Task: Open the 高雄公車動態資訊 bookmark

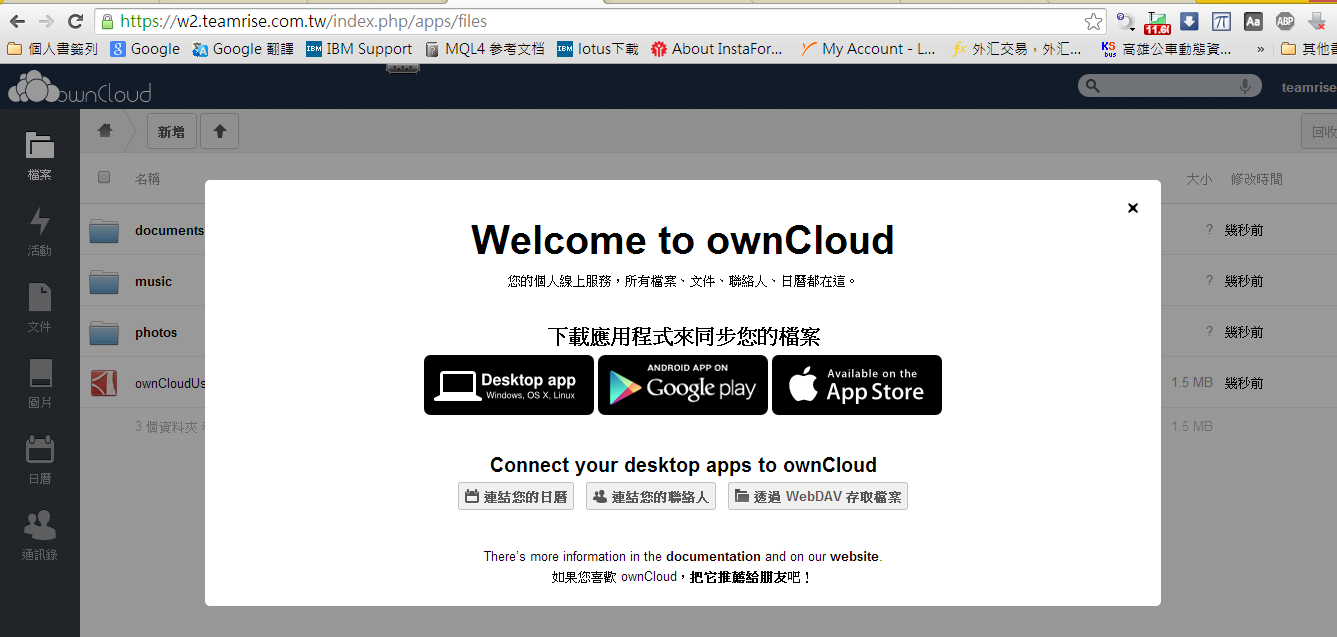Action: pyautogui.click(x=1166, y=48)
